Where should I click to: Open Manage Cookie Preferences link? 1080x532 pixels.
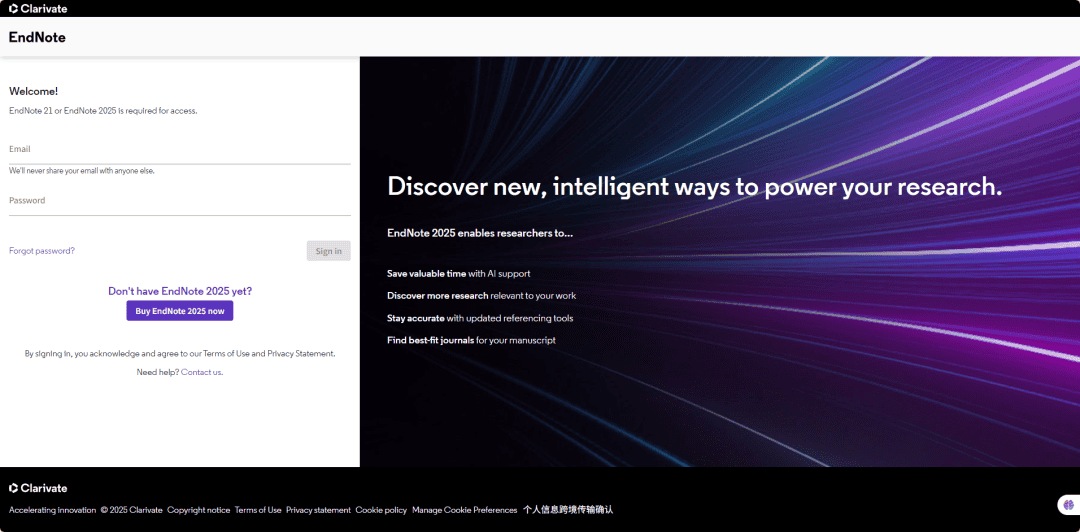tap(464, 510)
